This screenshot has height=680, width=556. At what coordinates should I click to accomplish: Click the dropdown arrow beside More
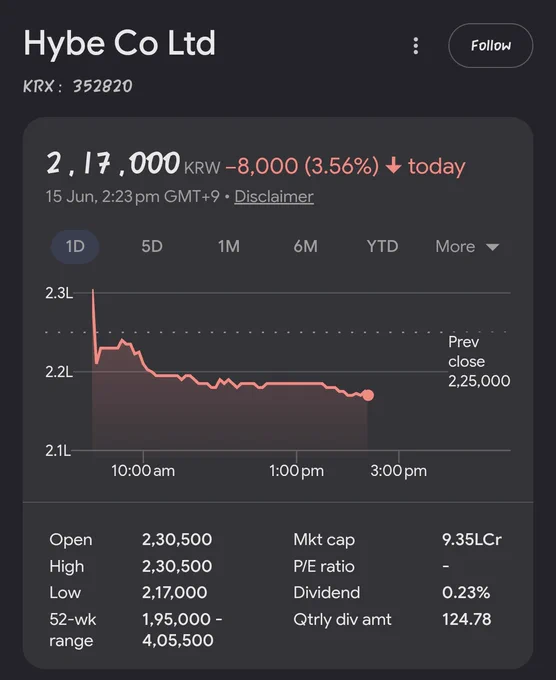(x=492, y=247)
